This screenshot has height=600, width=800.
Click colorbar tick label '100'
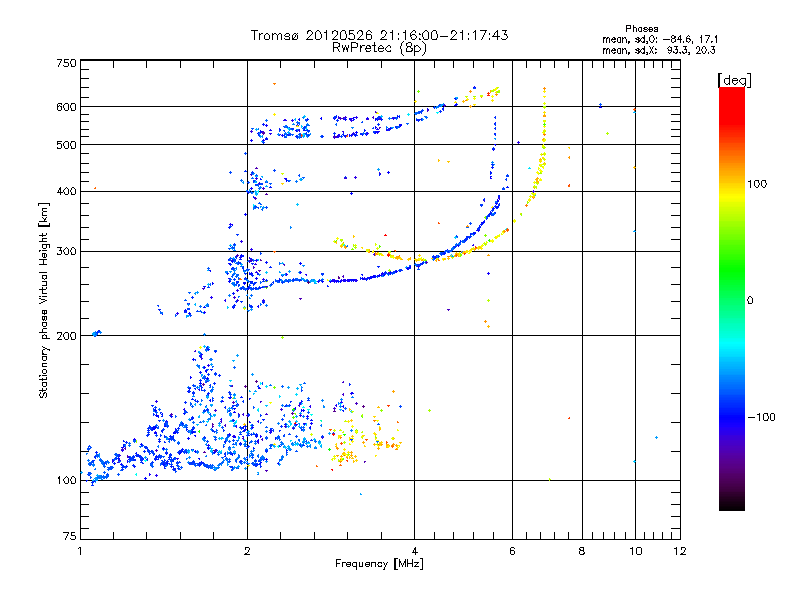(757, 184)
